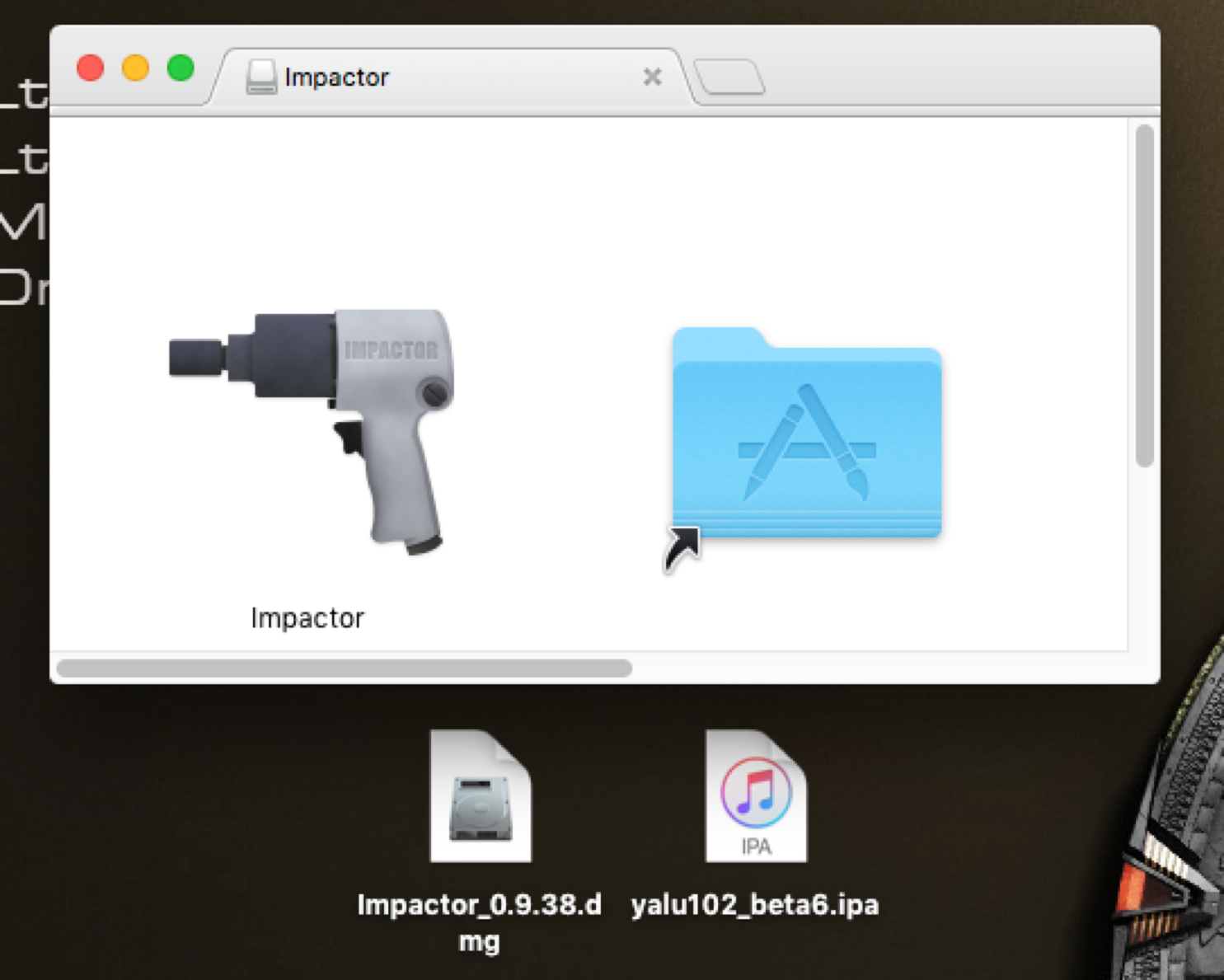Close the Impactor window with the red button
The height and width of the screenshot is (980, 1224).
[x=91, y=68]
